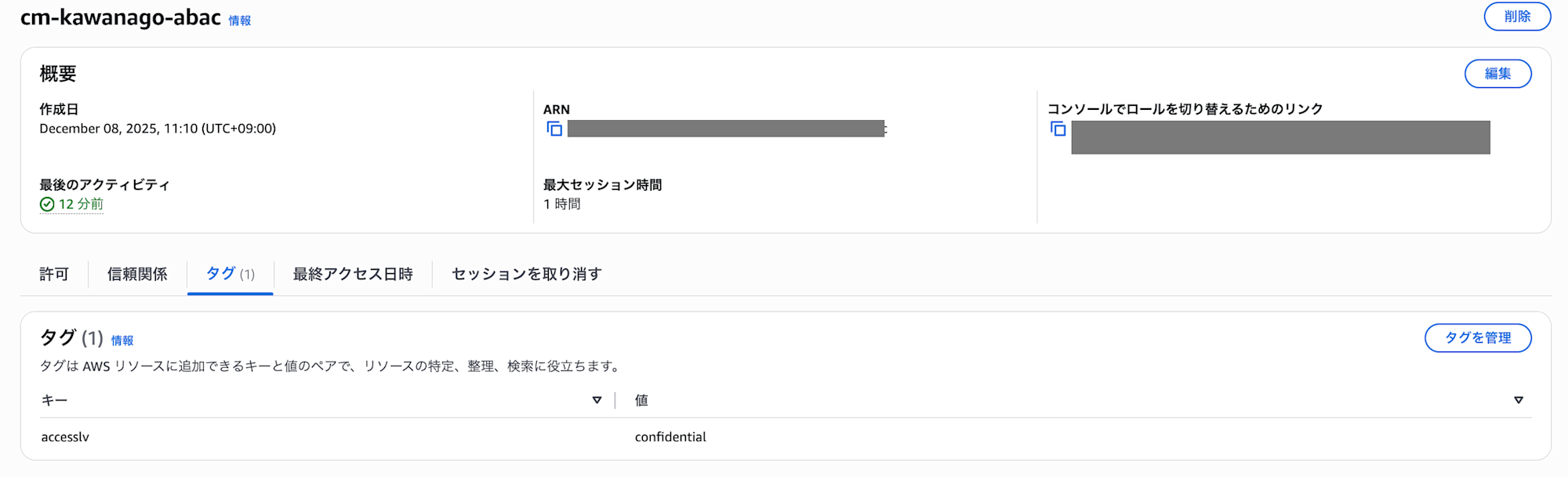This screenshot has height=477, width=1568.
Task: Copy the role ARN with the copy icon
Action: [554, 129]
